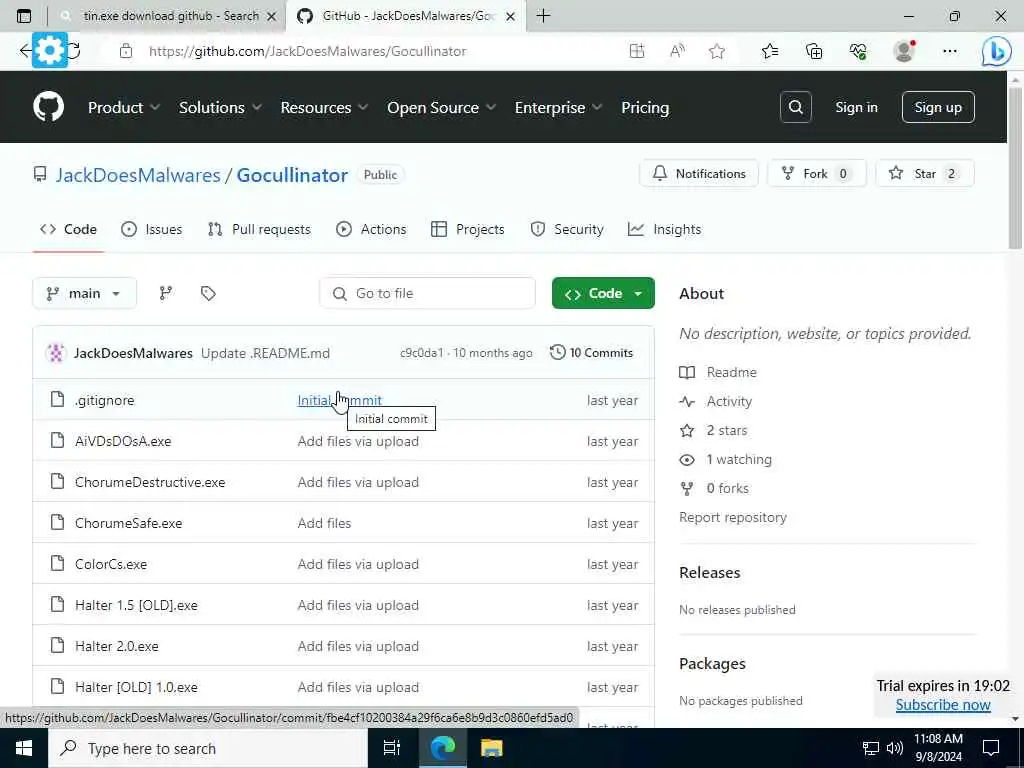Click the GitHub search magnifier icon
Screen dimensions: 1024x768
[x=795, y=107]
